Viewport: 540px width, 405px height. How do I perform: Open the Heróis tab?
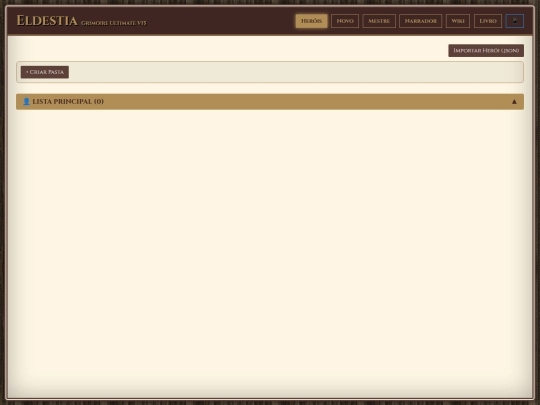coord(311,21)
